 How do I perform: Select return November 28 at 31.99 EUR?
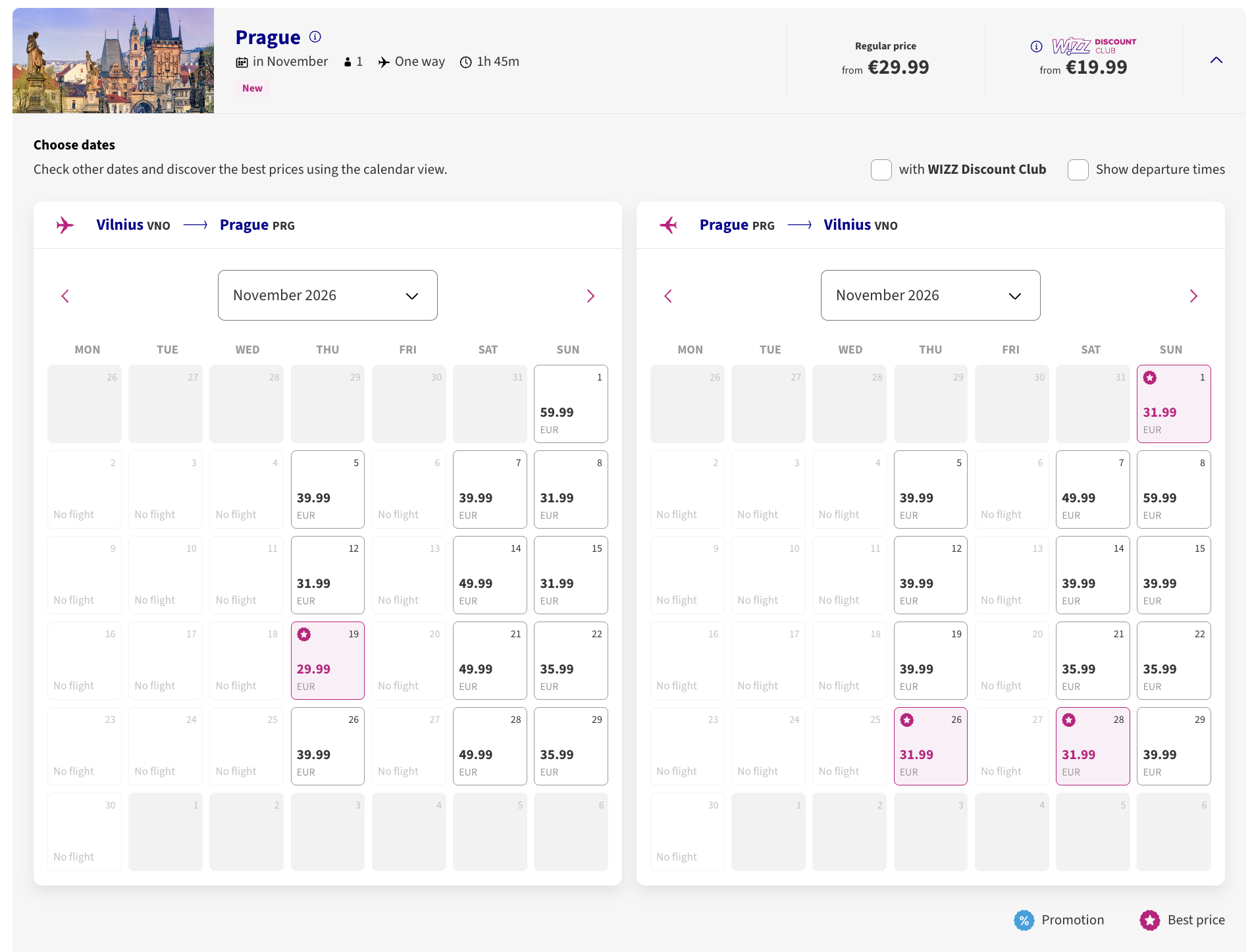(x=1092, y=746)
